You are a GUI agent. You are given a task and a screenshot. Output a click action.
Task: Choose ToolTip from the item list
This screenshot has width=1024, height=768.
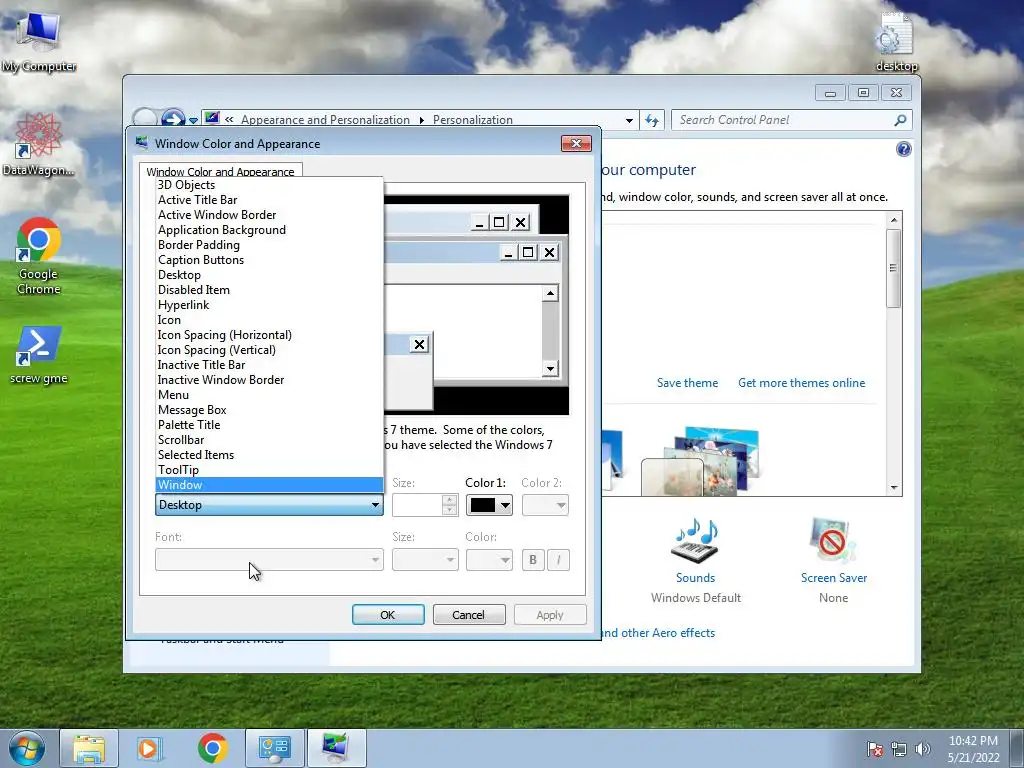269,470
